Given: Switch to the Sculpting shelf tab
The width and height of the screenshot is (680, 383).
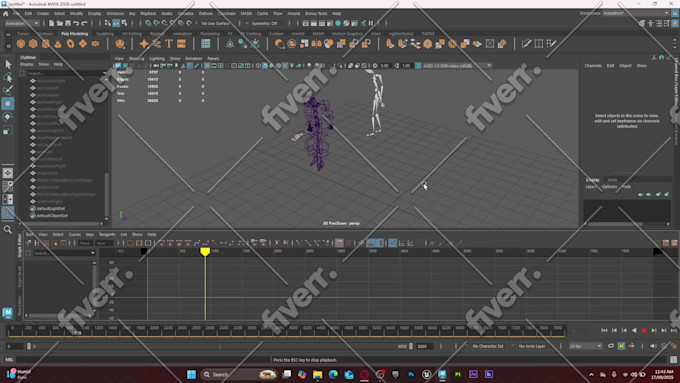Looking at the screenshot, I should pyautogui.click(x=105, y=33).
